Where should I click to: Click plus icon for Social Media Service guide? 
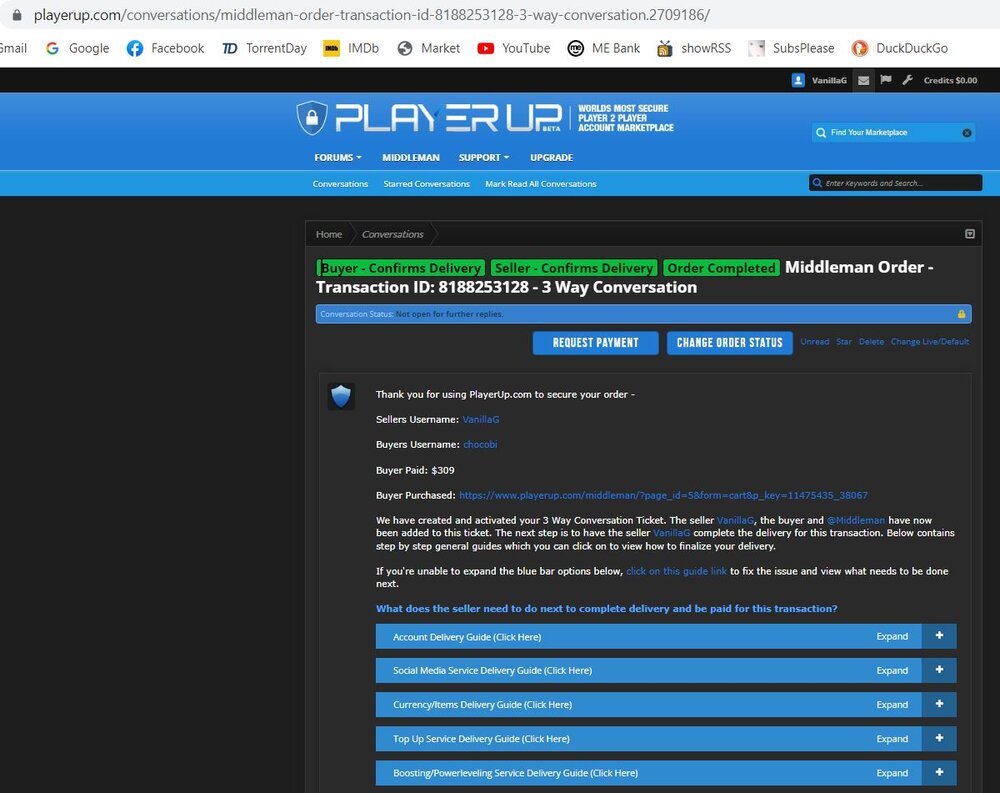(x=939, y=670)
